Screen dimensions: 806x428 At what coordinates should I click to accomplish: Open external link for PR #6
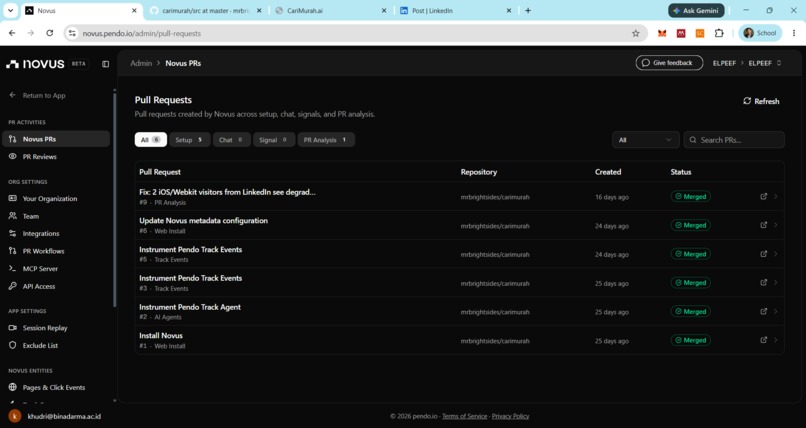point(763,225)
